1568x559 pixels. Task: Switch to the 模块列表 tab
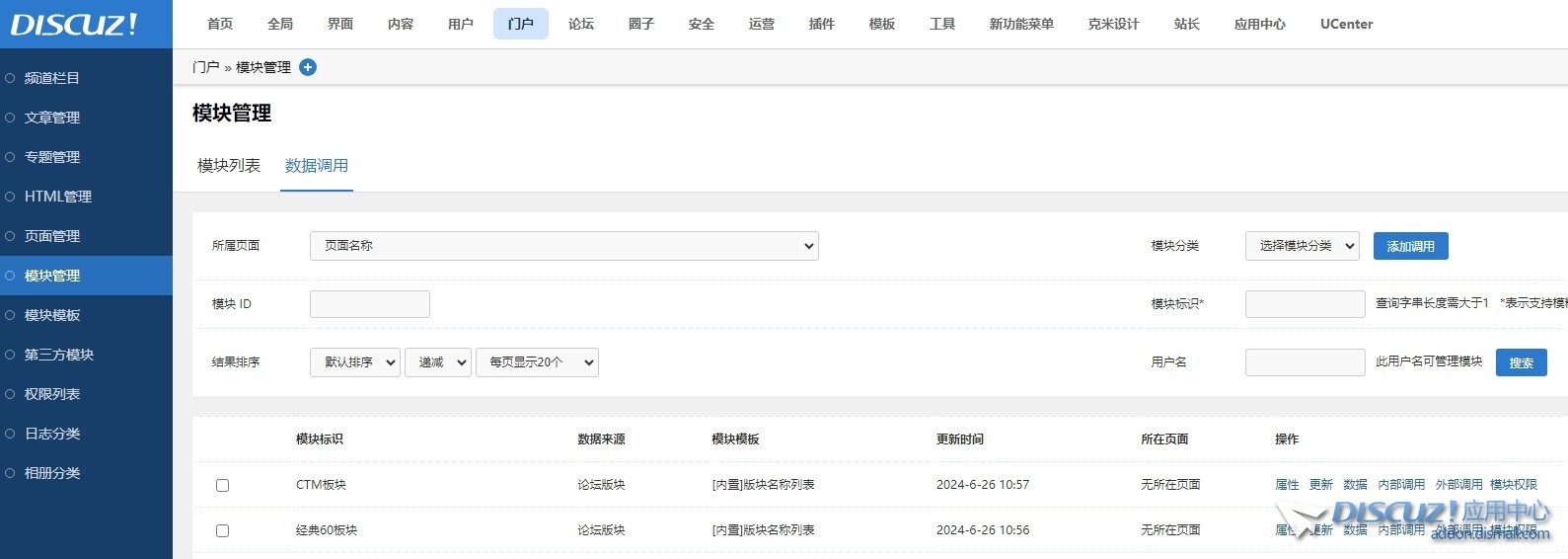229,166
